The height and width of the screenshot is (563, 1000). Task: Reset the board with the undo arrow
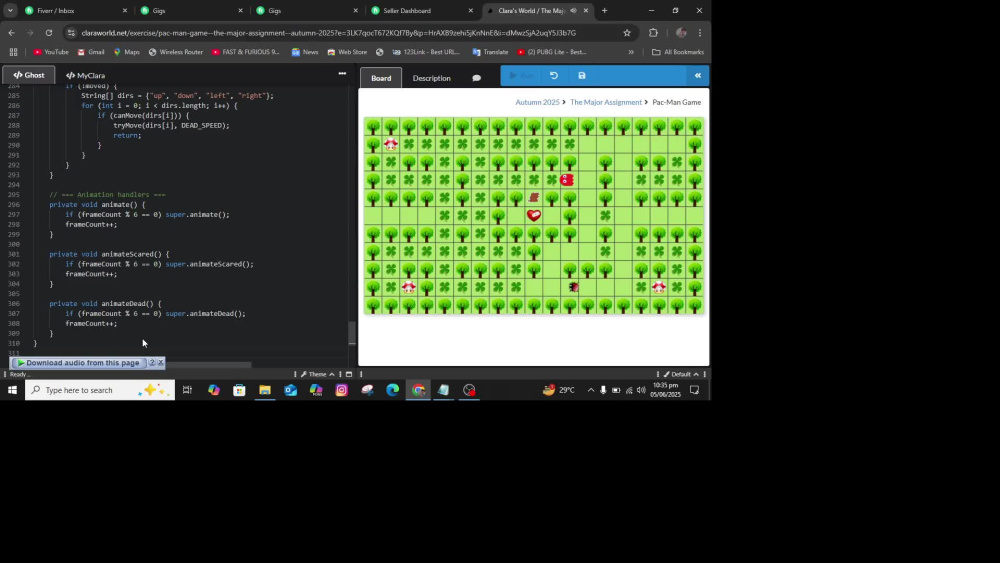pos(554,75)
